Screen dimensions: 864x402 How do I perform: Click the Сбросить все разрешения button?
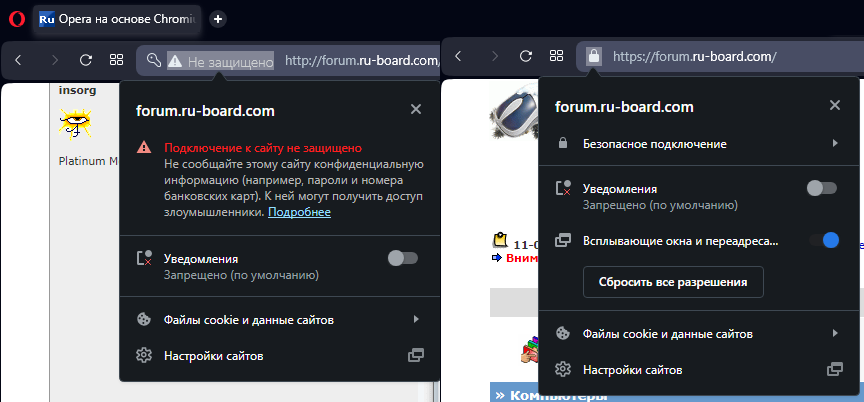pyautogui.click(x=673, y=282)
